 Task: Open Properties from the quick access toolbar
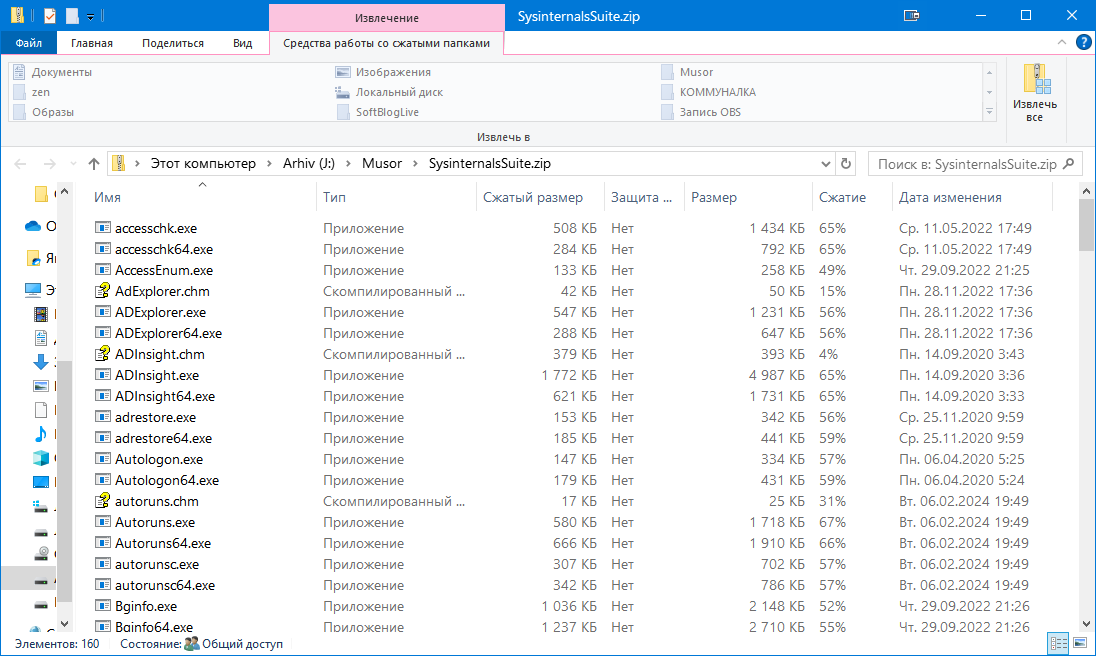[x=50, y=15]
